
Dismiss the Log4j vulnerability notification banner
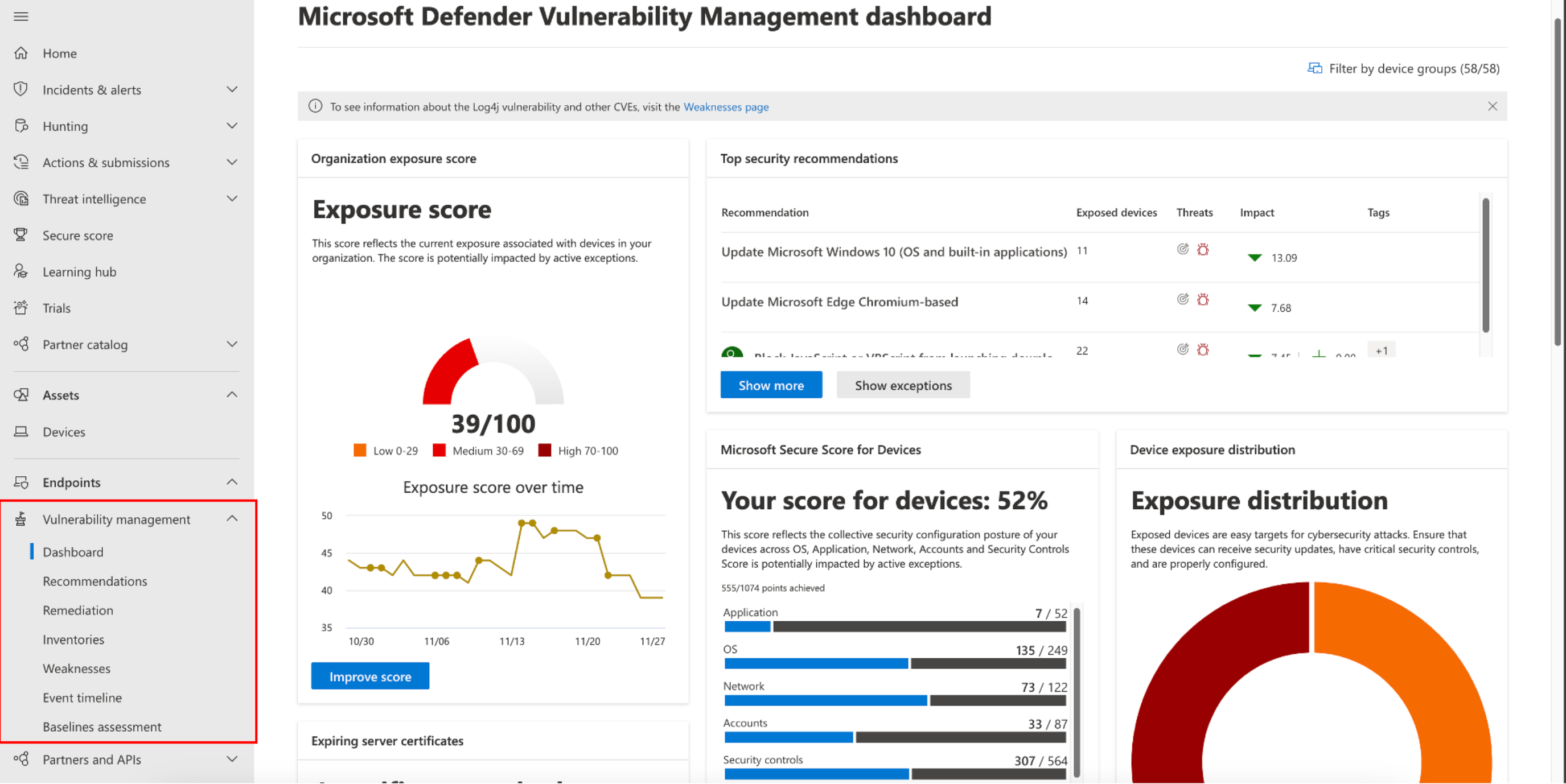(x=1492, y=106)
